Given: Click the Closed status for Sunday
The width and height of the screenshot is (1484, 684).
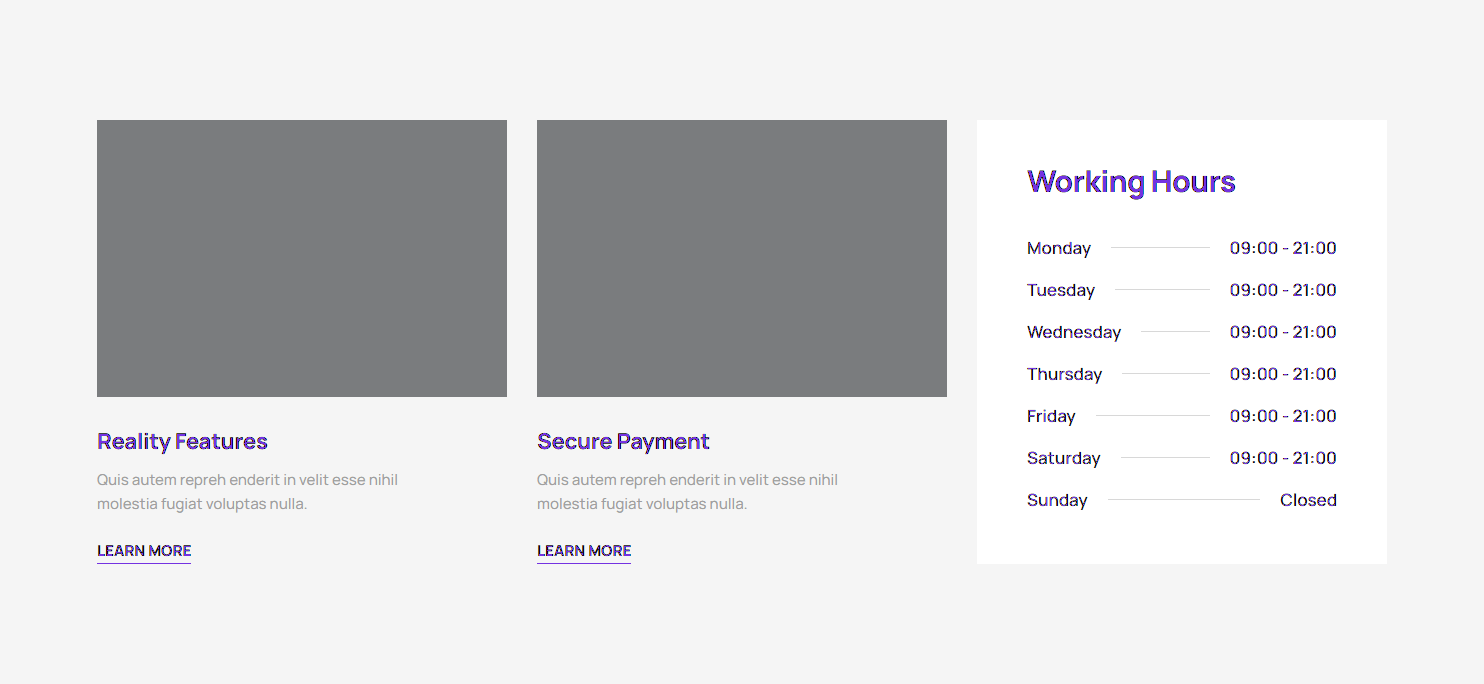Looking at the screenshot, I should 1307,500.
